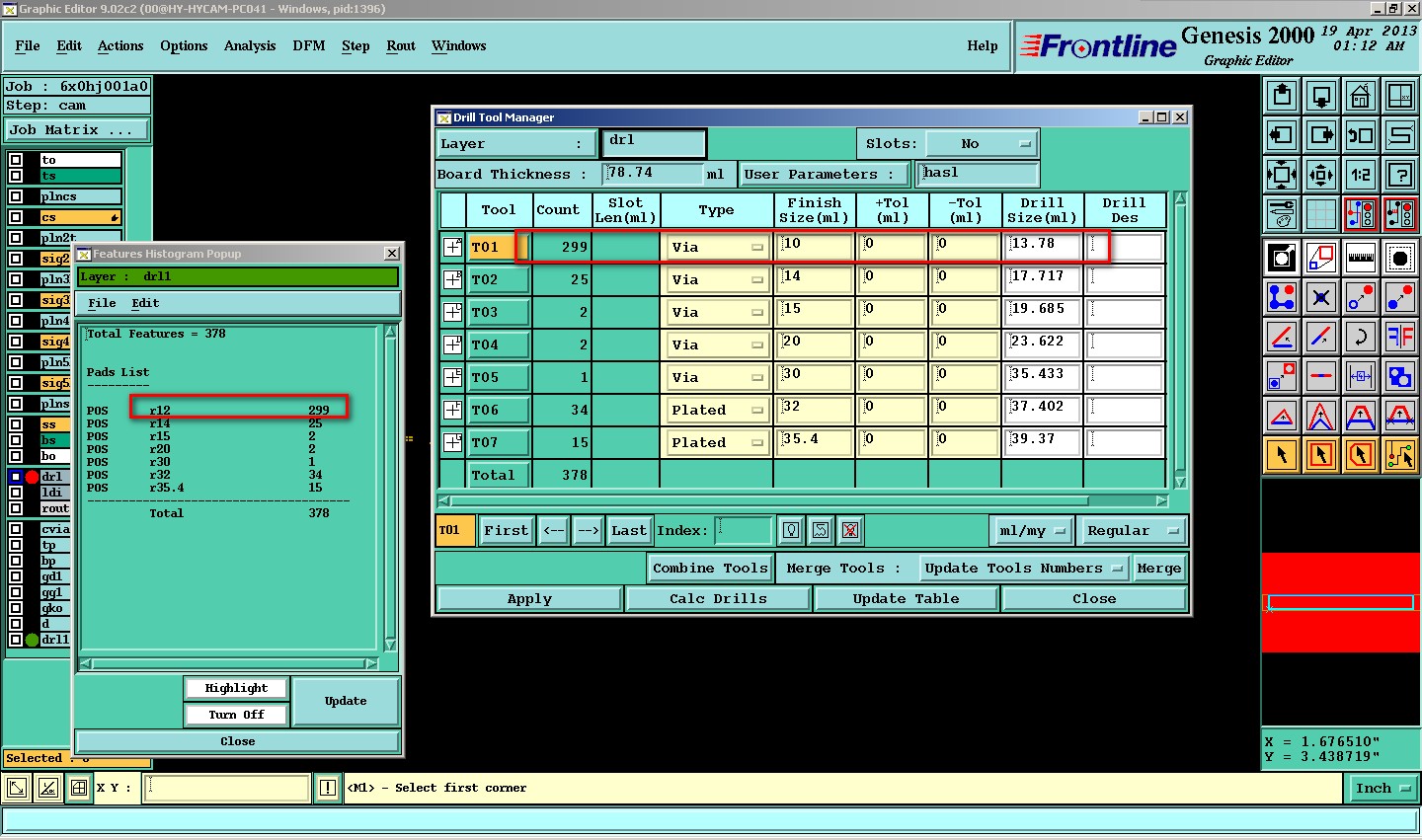
Task: Toggle the checkbox for layer 'plncs'
Action: click(16, 196)
